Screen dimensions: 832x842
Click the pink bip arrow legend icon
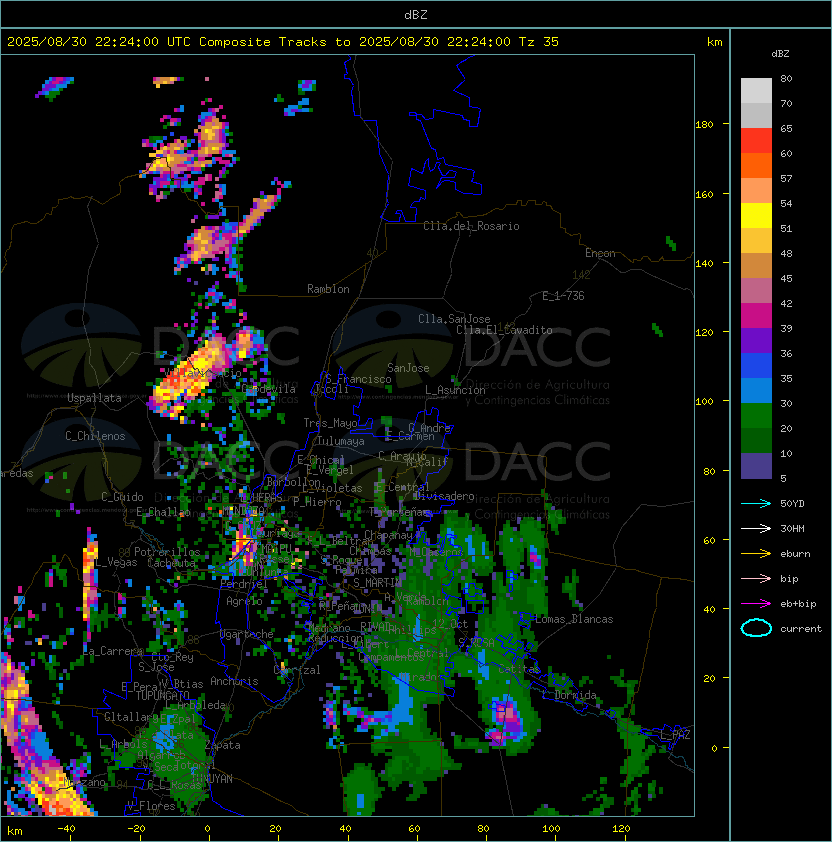[x=756, y=578]
